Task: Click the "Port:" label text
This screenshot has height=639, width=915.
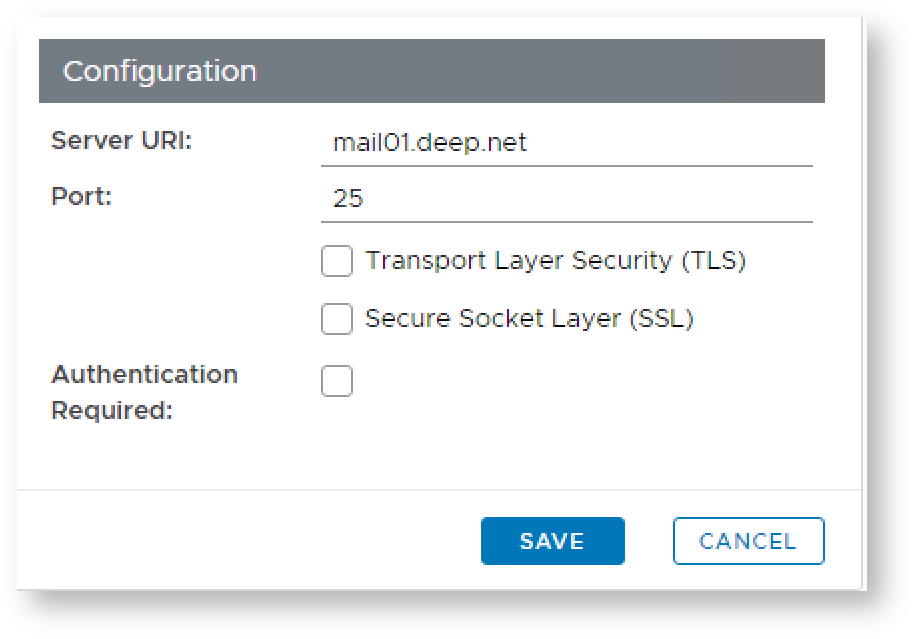Action: pyautogui.click(x=82, y=196)
